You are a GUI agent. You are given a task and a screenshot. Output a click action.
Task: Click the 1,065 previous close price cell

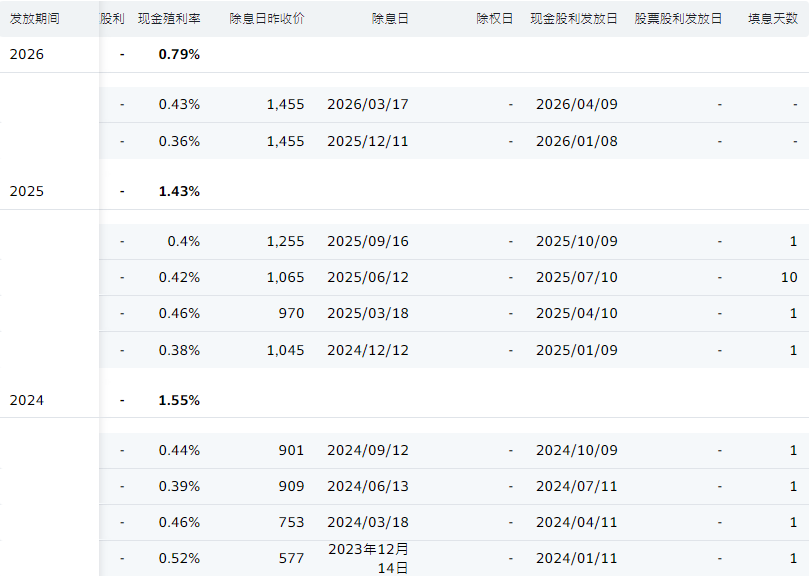pyautogui.click(x=285, y=277)
